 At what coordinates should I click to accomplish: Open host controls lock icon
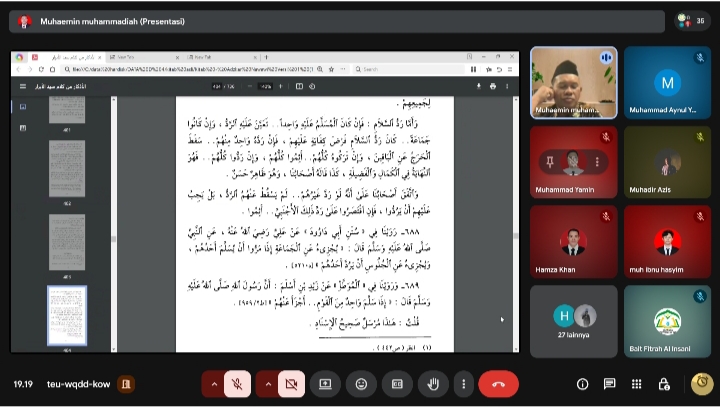coord(664,384)
